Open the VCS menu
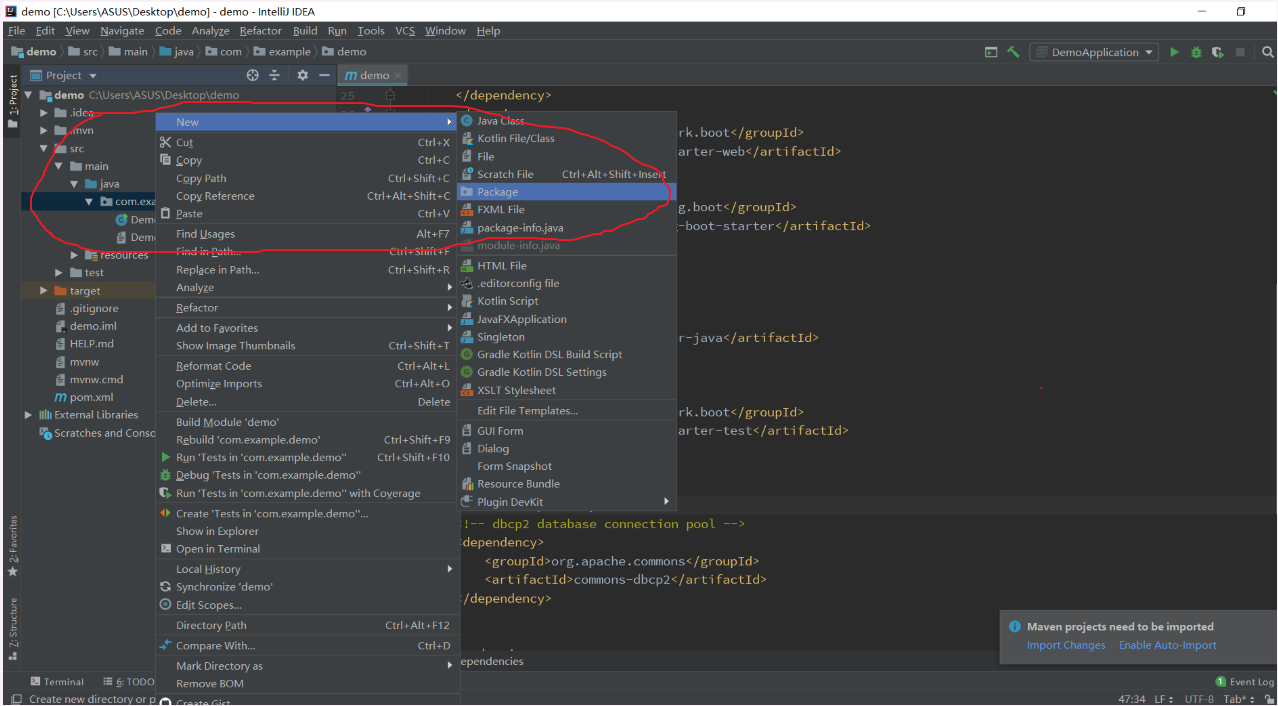Screen dimensions: 1278x706 [405, 31]
